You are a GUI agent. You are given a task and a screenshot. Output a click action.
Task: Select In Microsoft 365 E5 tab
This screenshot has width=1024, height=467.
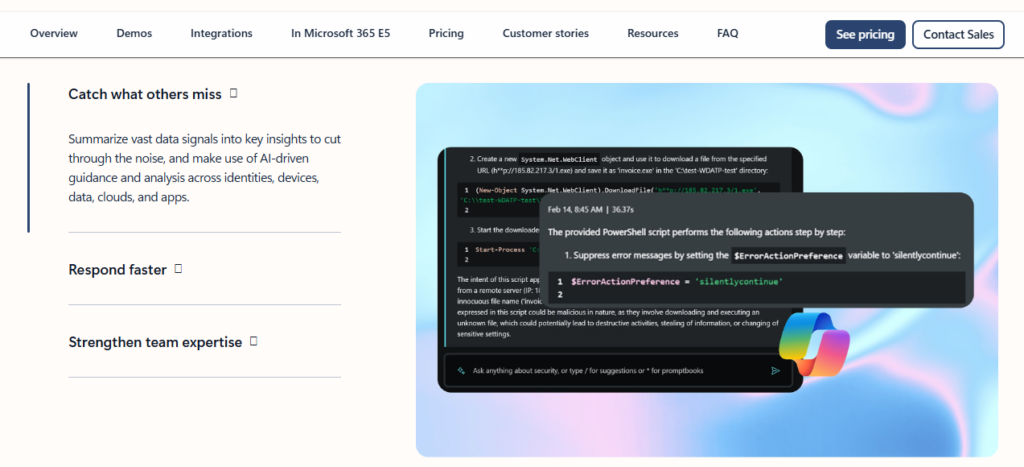(x=340, y=33)
